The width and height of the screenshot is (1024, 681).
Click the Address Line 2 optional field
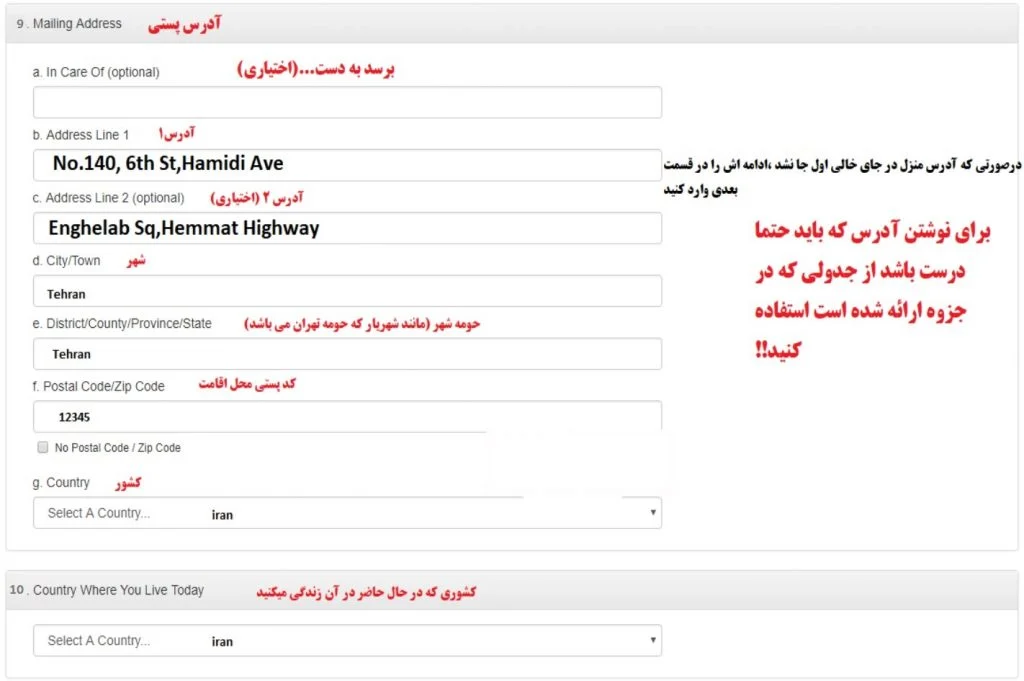point(347,228)
